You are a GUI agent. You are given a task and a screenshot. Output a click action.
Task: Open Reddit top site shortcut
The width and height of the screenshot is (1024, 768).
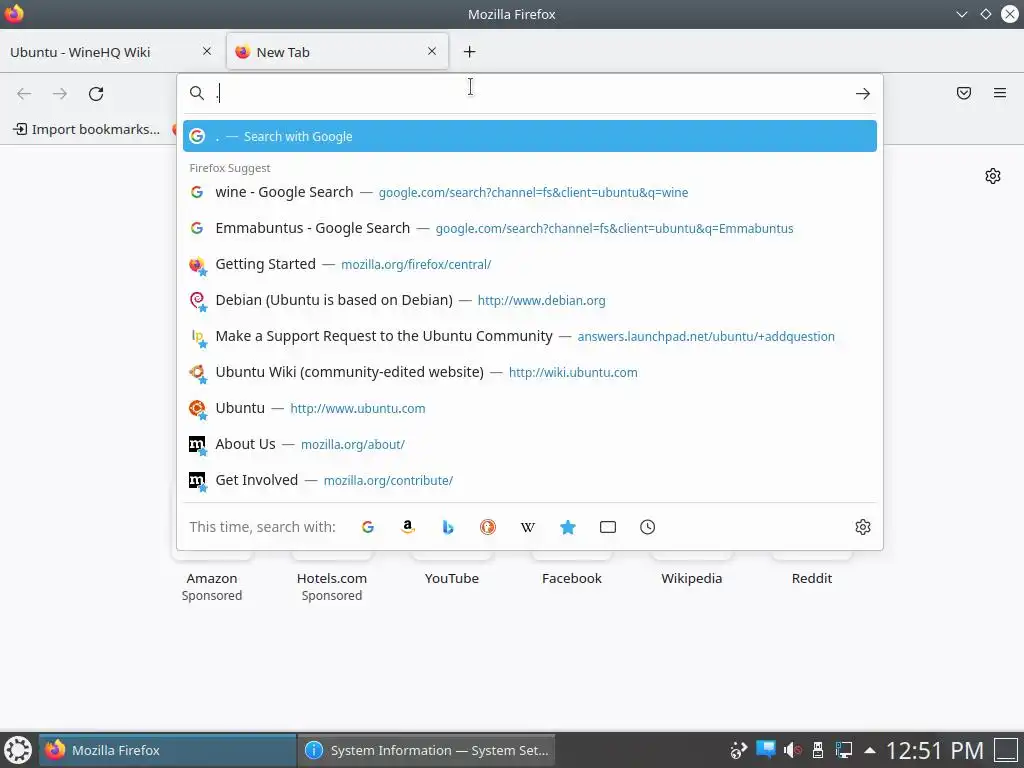(x=812, y=578)
